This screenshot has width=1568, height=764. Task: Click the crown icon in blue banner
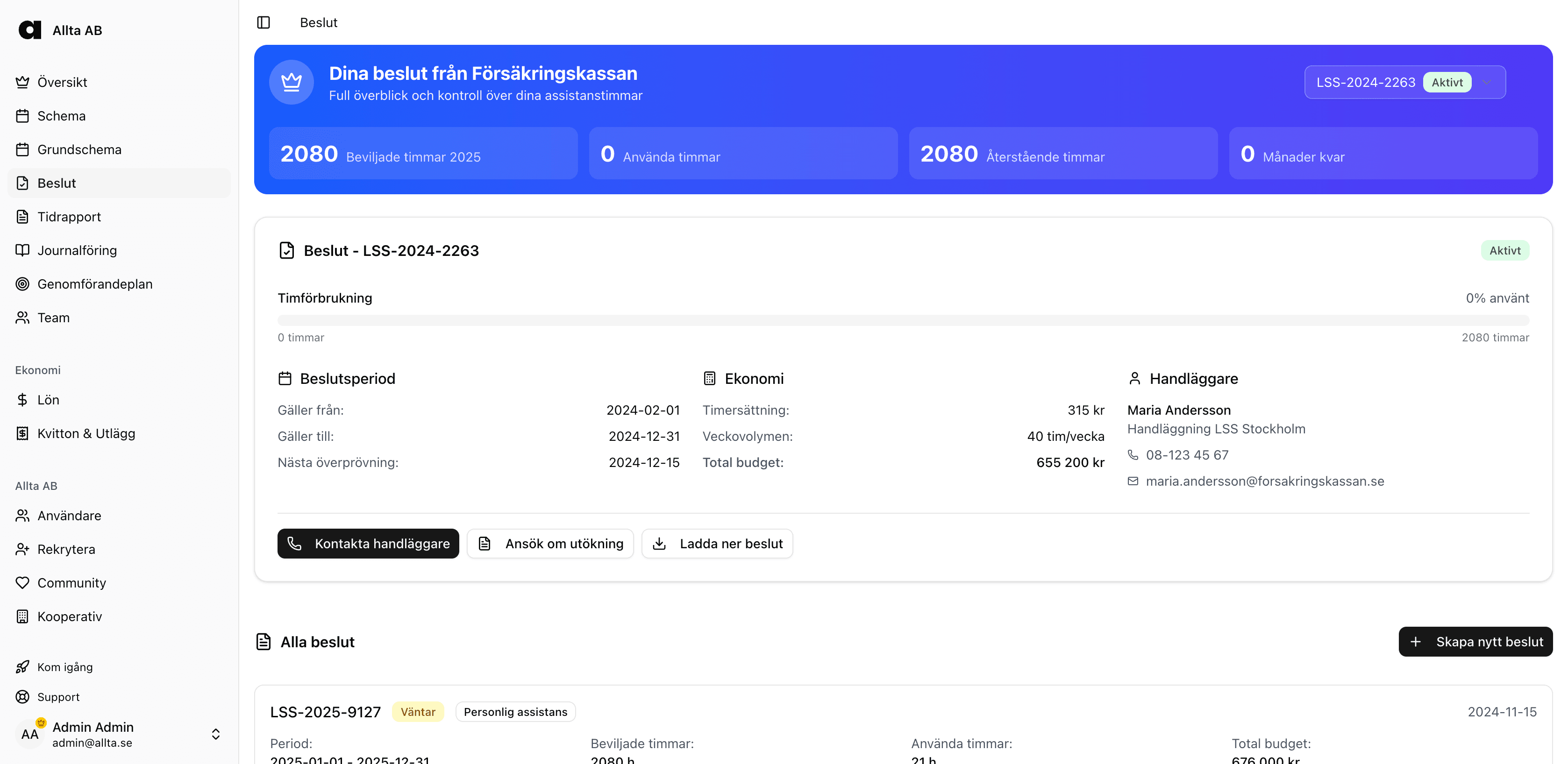click(292, 82)
